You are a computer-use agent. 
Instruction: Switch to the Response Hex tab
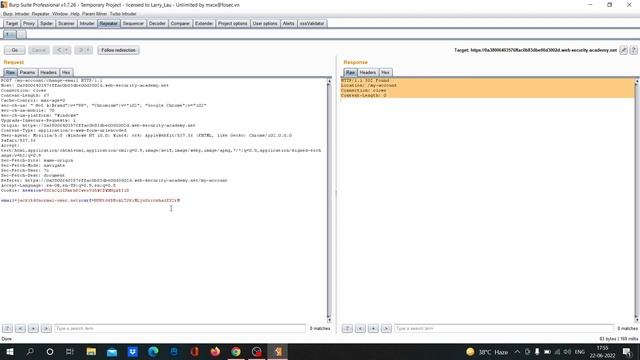tap(385, 72)
